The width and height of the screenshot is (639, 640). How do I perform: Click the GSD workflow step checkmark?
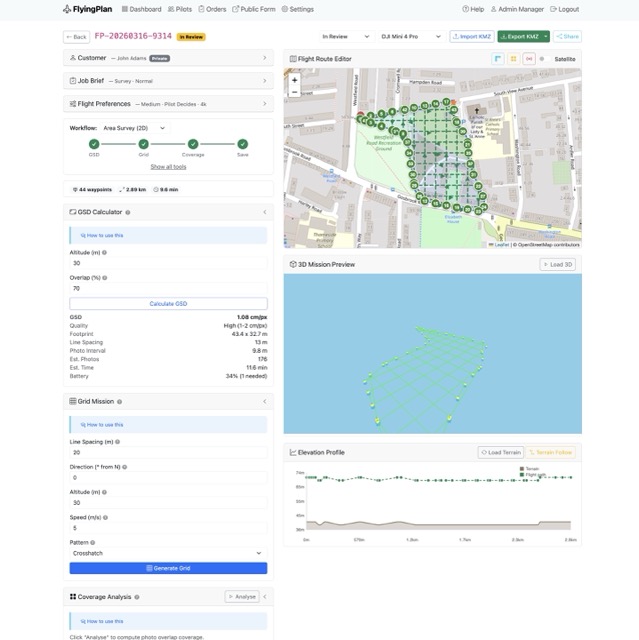click(94, 144)
